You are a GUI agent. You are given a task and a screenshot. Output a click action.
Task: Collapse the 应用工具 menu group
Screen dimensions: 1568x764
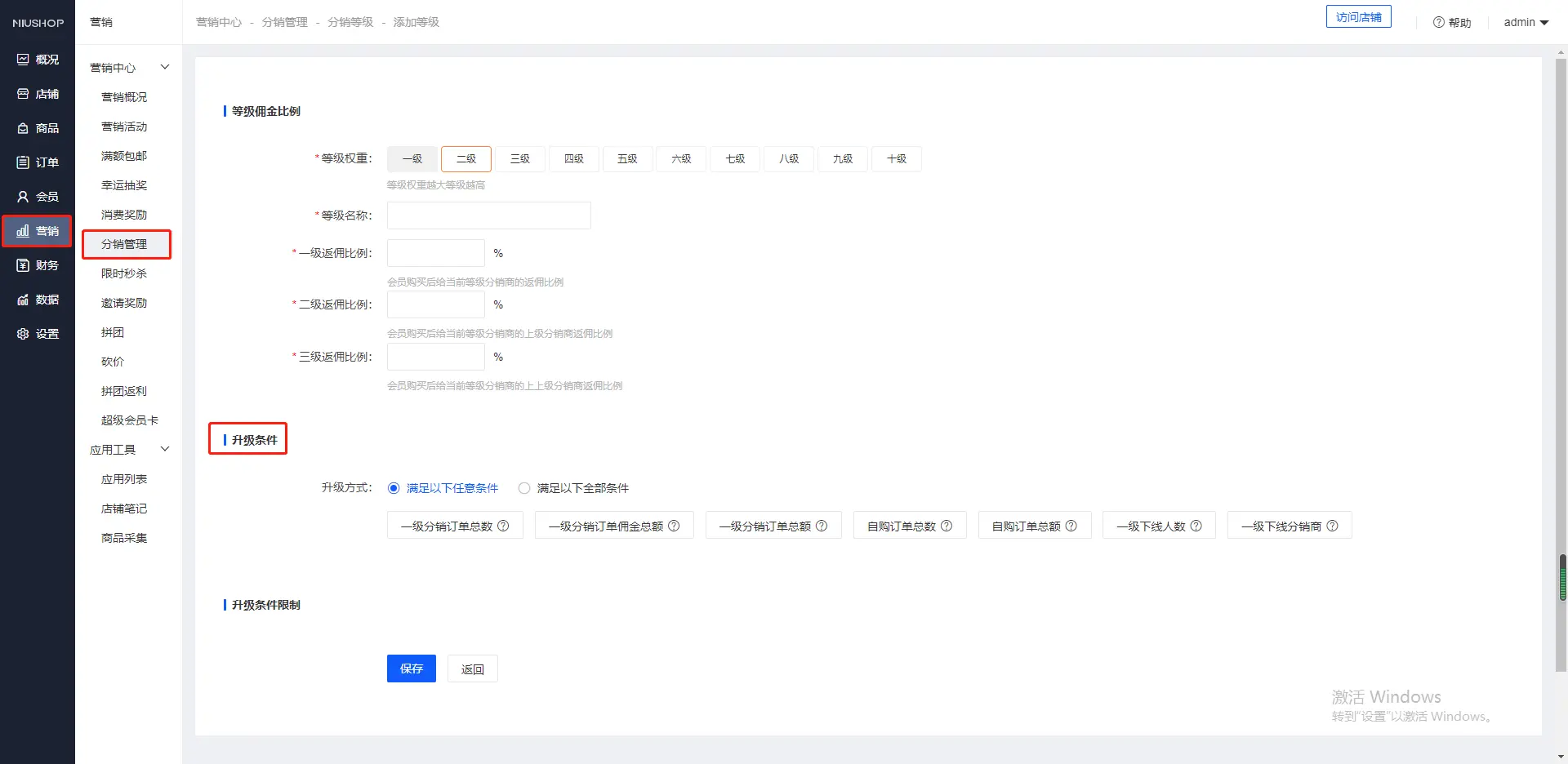pyautogui.click(x=164, y=449)
